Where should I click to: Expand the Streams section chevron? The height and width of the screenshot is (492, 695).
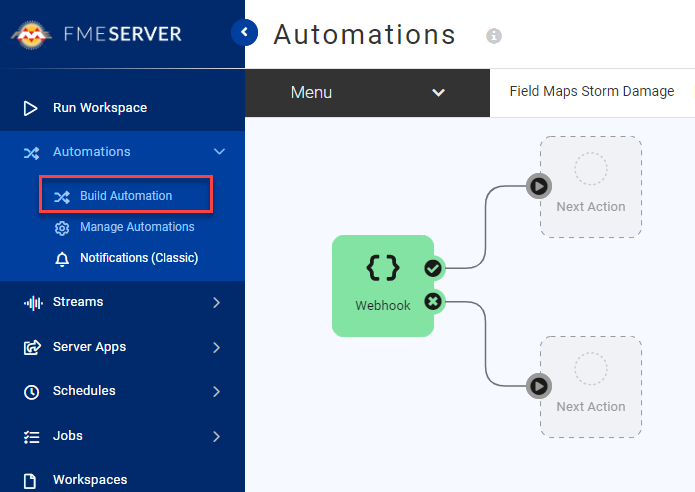[217, 302]
